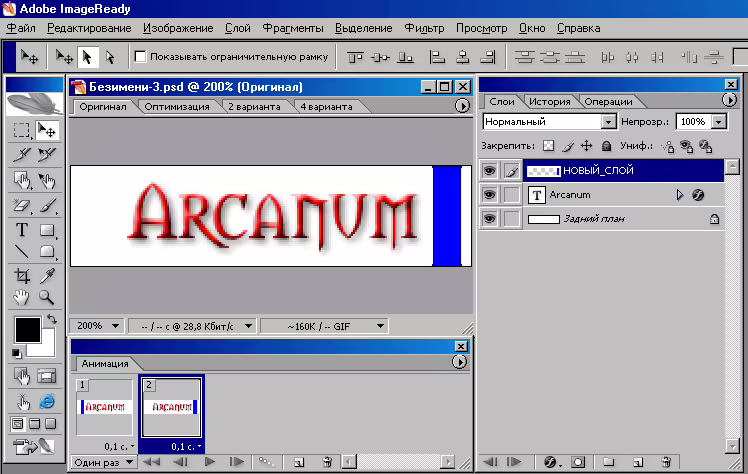Expand Arcanum layer effects triangle

pyautogui.click(x=680, y=195)
